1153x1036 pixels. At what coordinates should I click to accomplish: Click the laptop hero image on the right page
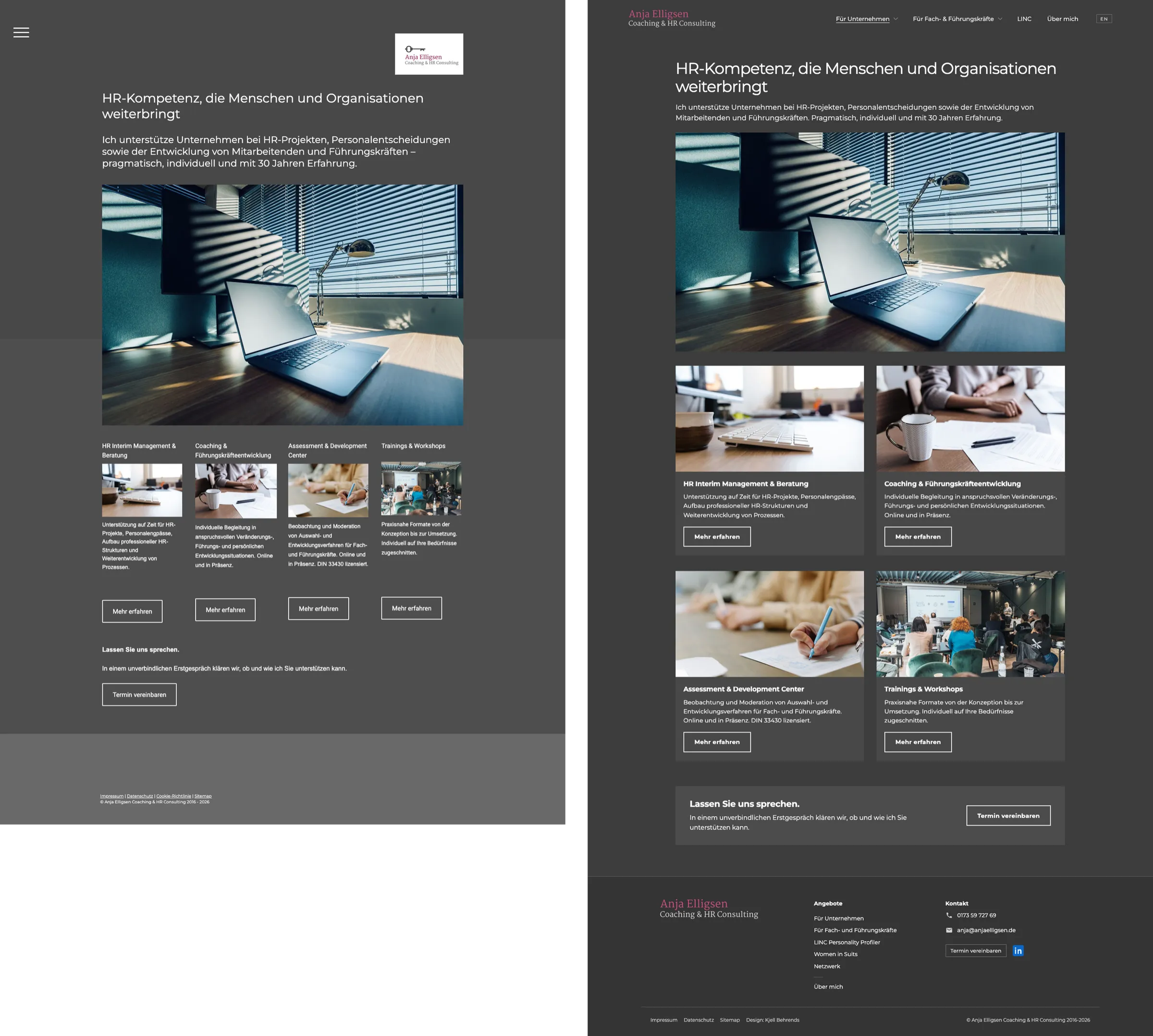pos(870,242)
